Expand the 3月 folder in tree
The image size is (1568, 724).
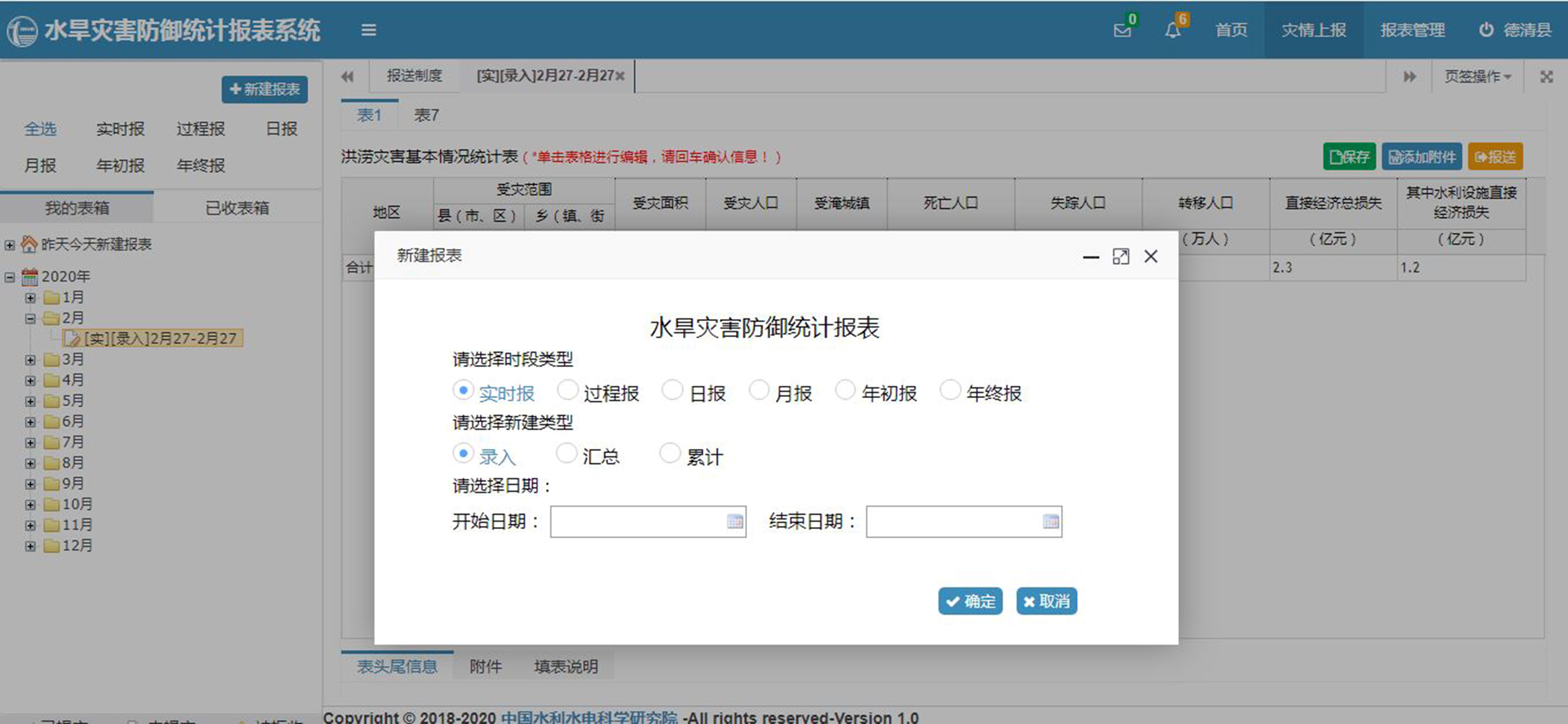click(30, 360)
